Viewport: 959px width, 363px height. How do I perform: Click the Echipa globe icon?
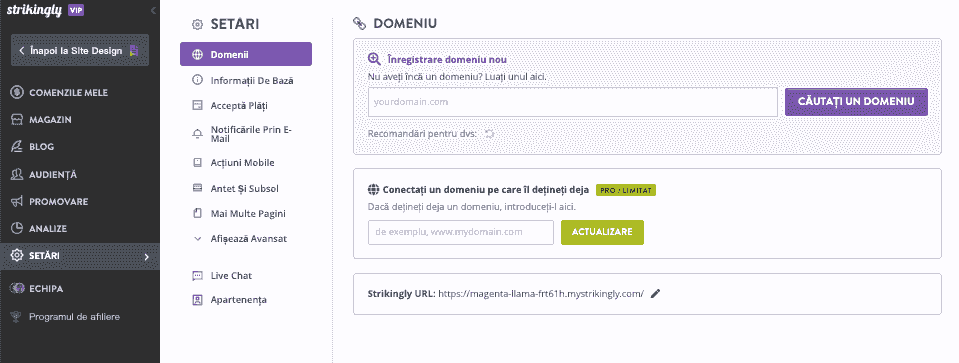point(17,288)
